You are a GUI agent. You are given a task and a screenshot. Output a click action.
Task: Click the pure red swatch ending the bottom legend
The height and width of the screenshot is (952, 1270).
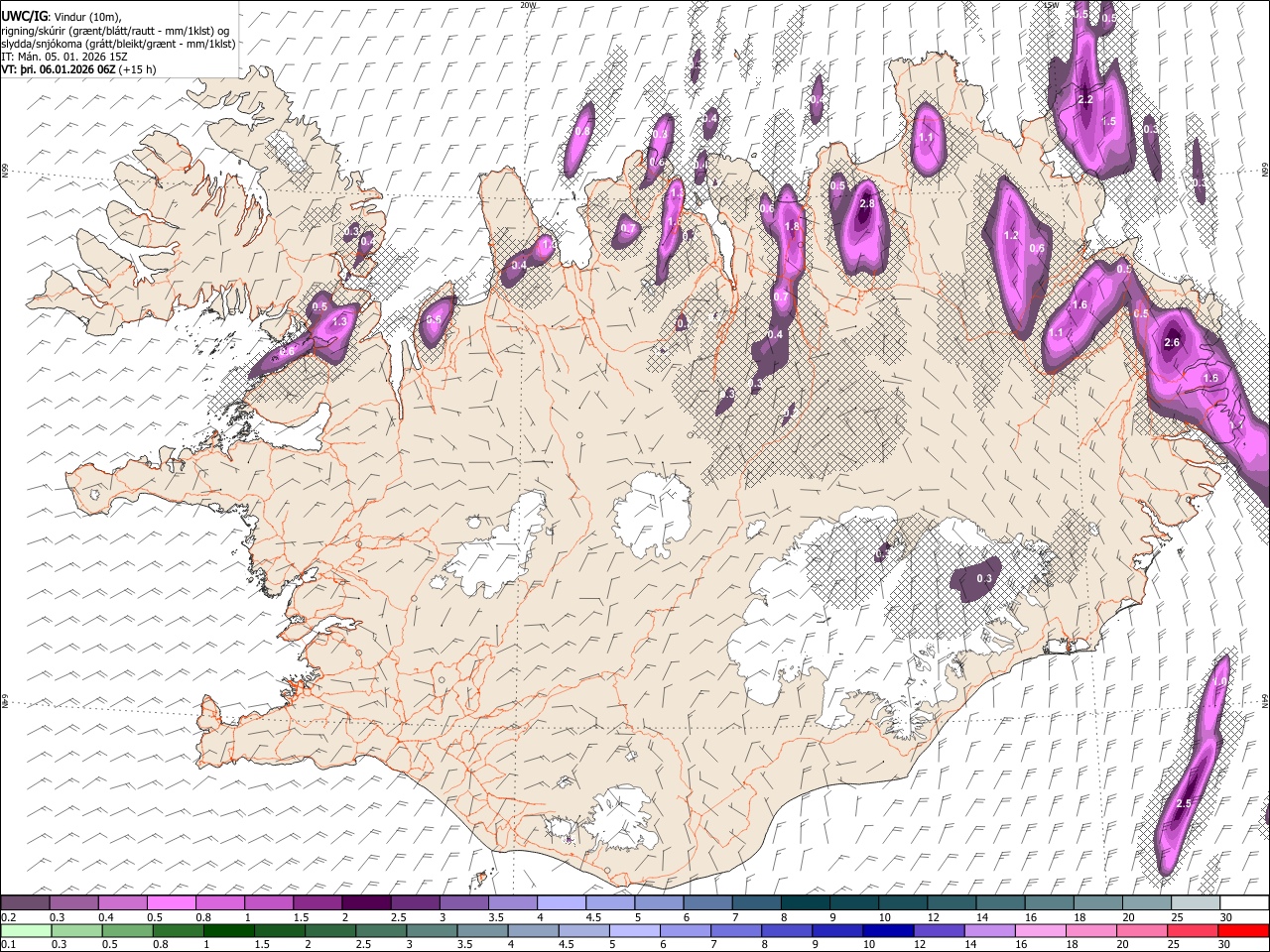tap(1242, 931)
